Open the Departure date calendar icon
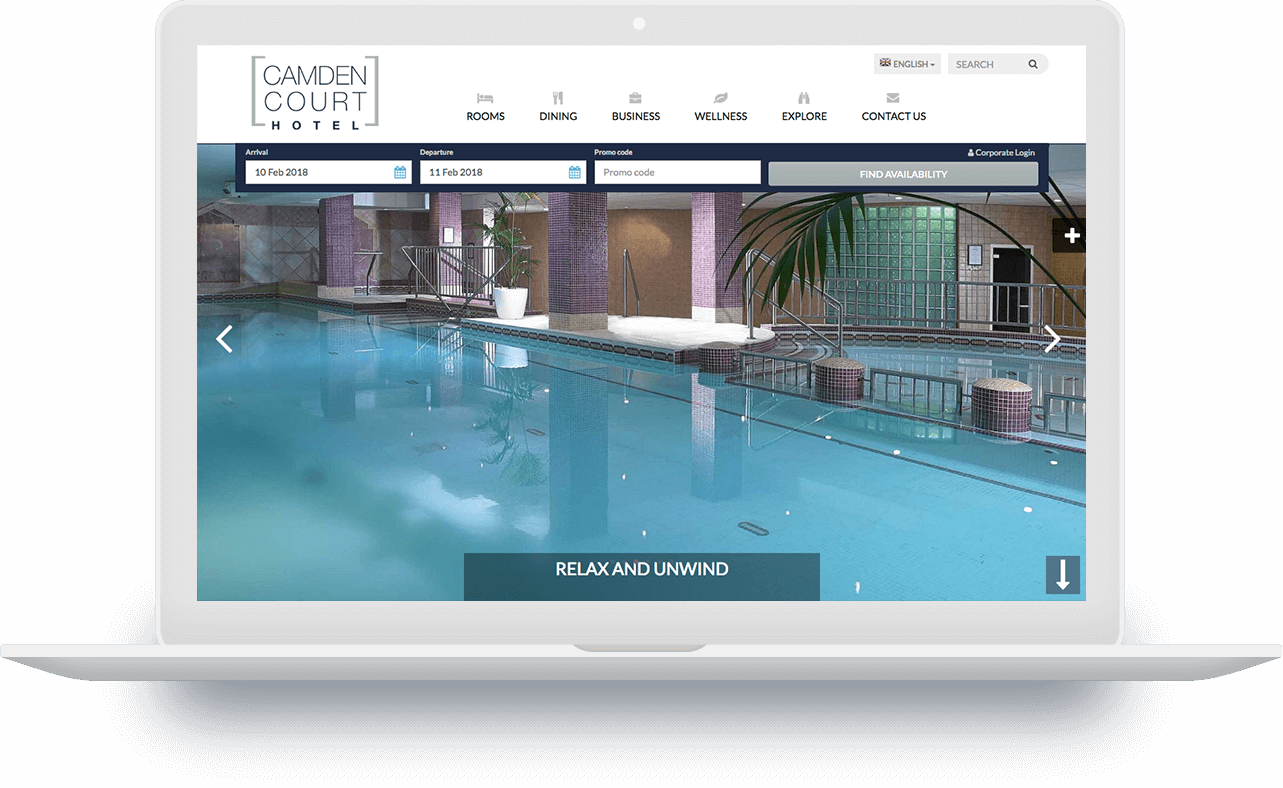This screenshot has height=788, width=1283. click(575, 172)
